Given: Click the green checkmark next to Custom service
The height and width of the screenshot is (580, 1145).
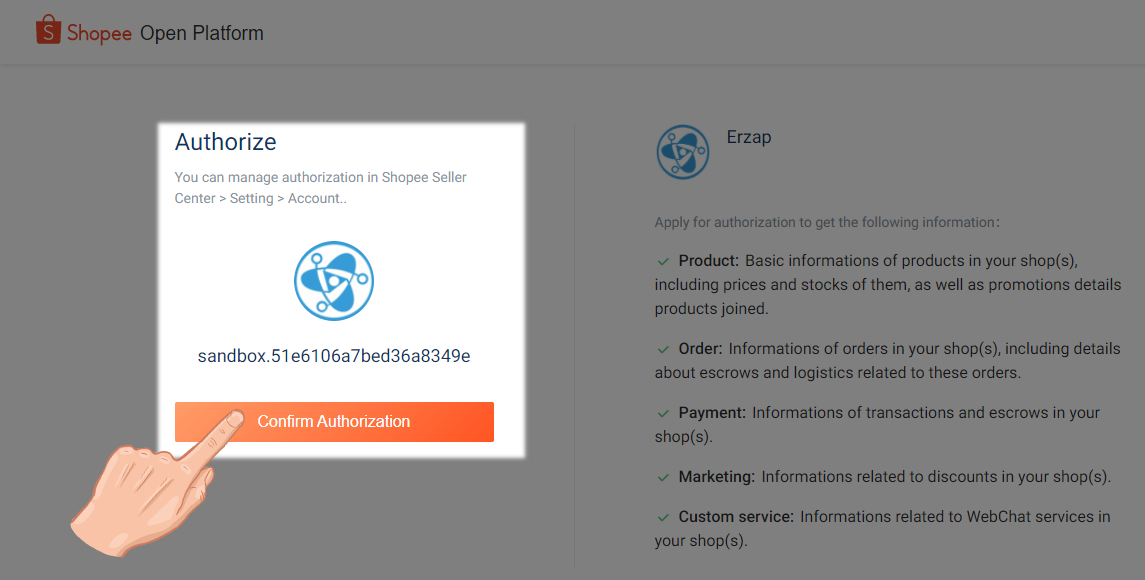Looking at the screenshot, I should tap(663, 517).
